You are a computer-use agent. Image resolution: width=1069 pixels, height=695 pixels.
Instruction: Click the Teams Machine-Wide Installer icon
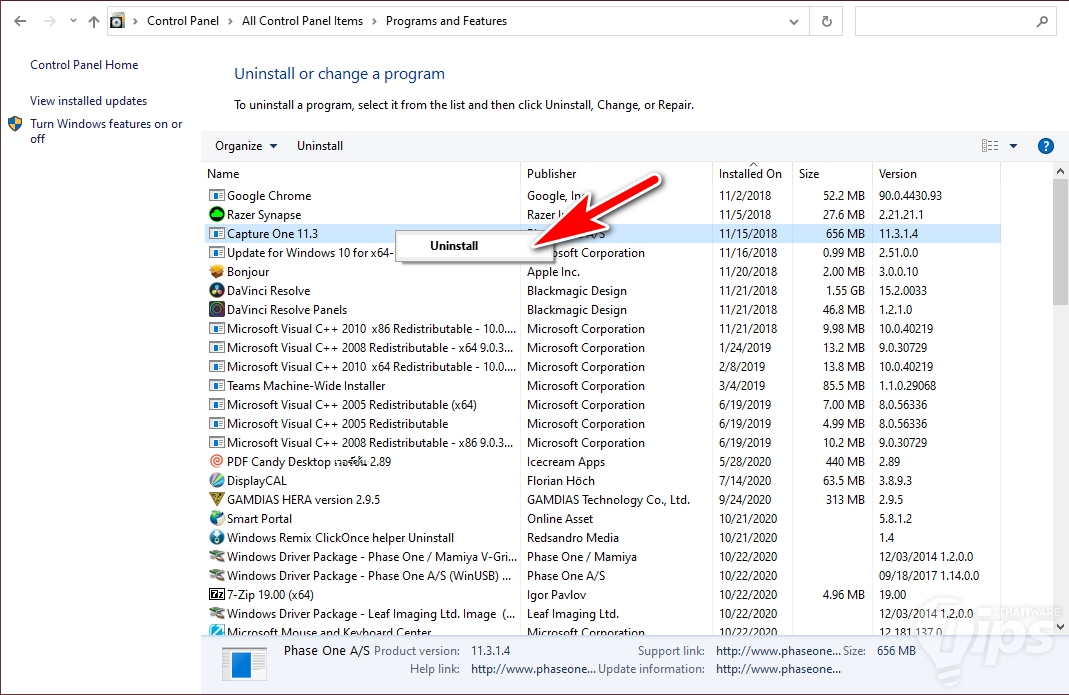point(217,386)
